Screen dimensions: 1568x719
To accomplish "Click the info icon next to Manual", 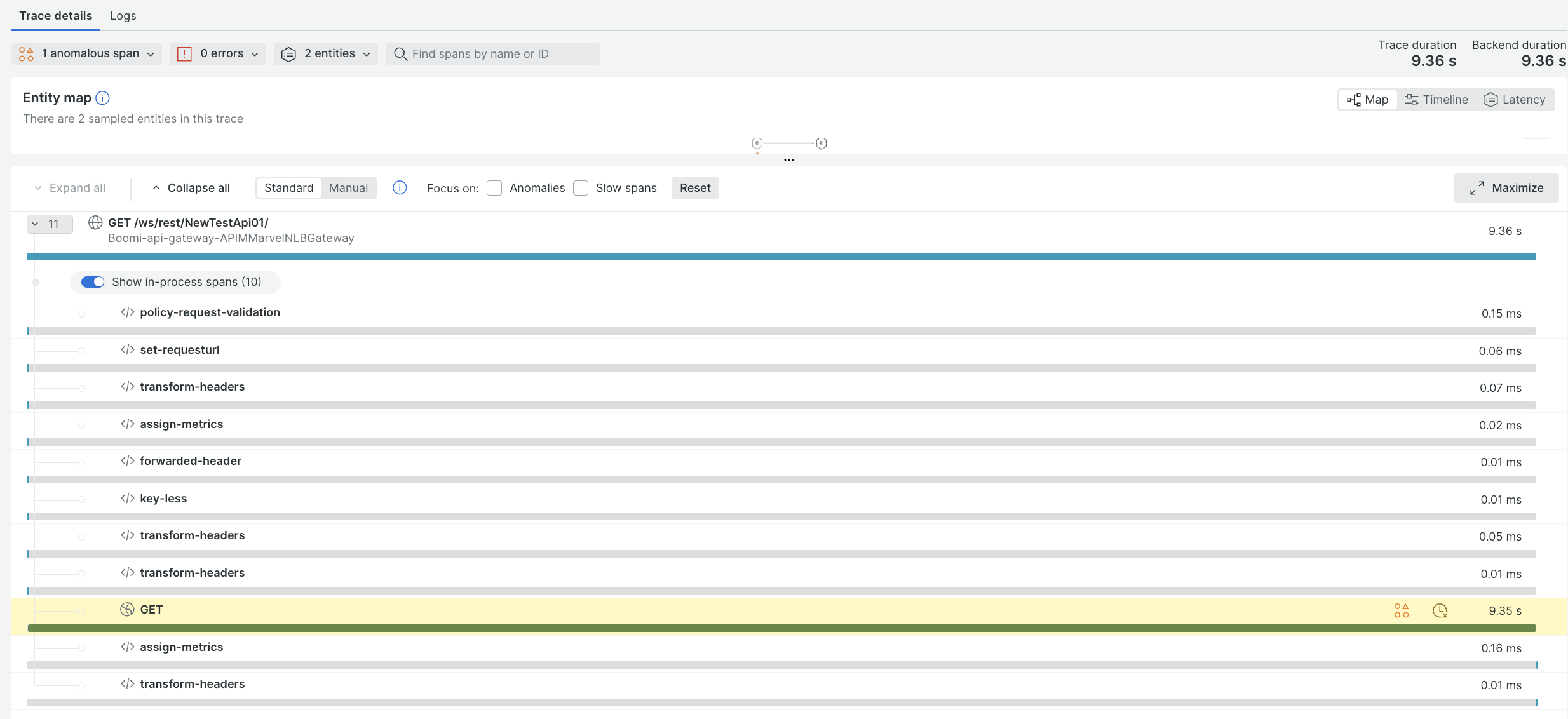I will pyautogui.click(x=400, y=187).
